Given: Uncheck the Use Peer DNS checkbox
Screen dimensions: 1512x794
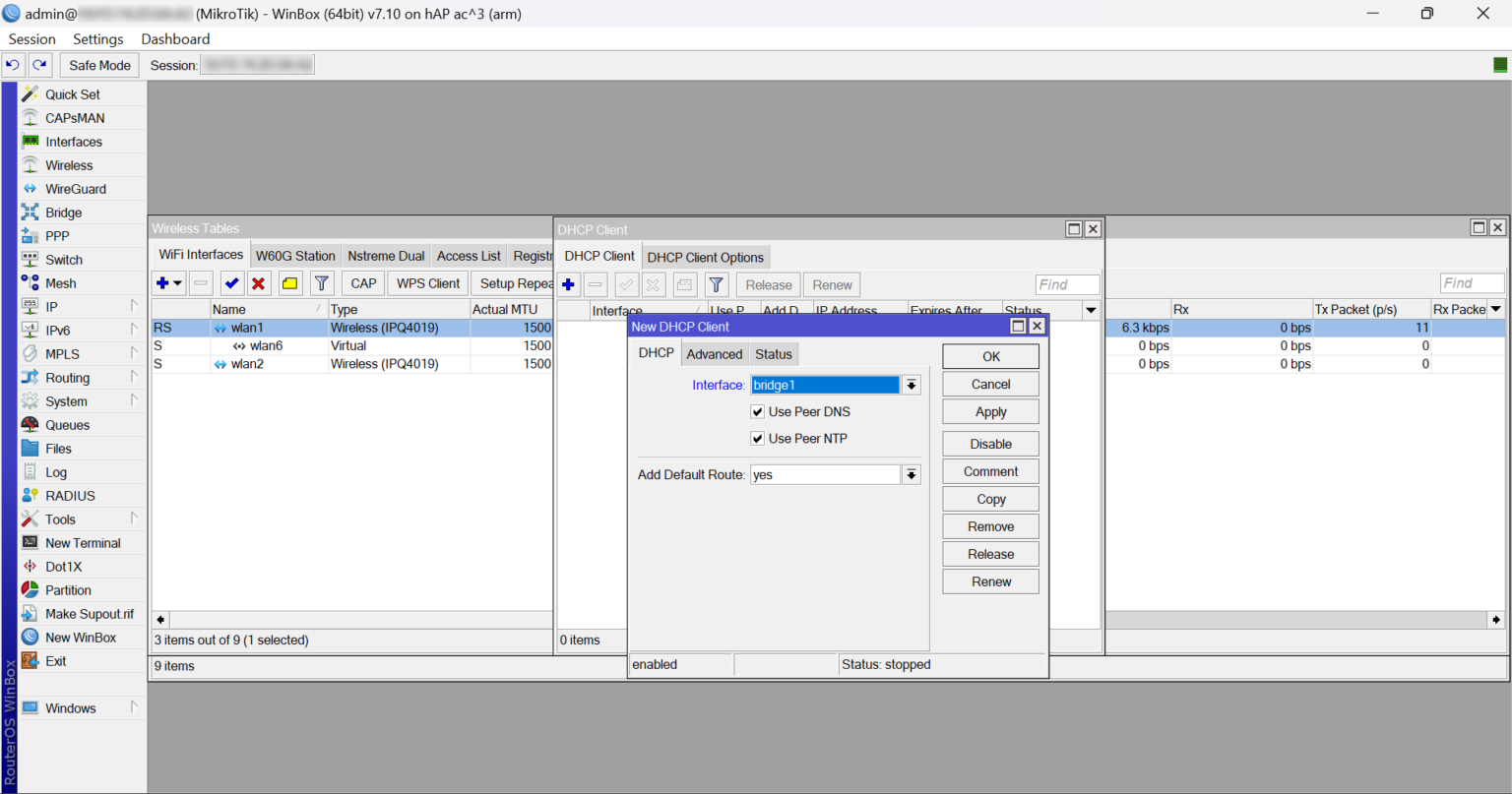Looking at the screenshot, I should click(x=757, y=411).
